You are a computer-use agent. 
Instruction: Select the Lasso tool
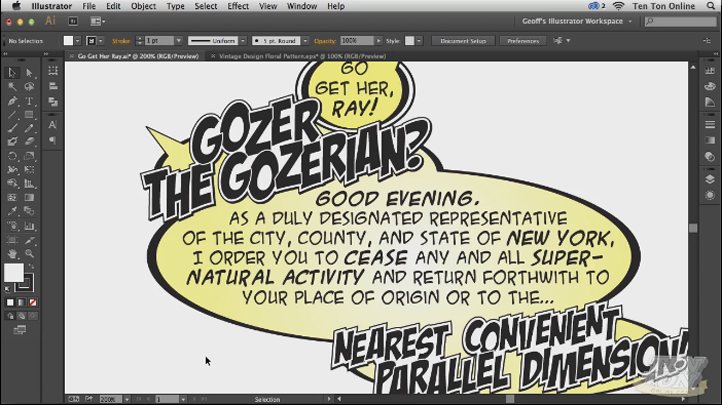[x=29, y=87]
